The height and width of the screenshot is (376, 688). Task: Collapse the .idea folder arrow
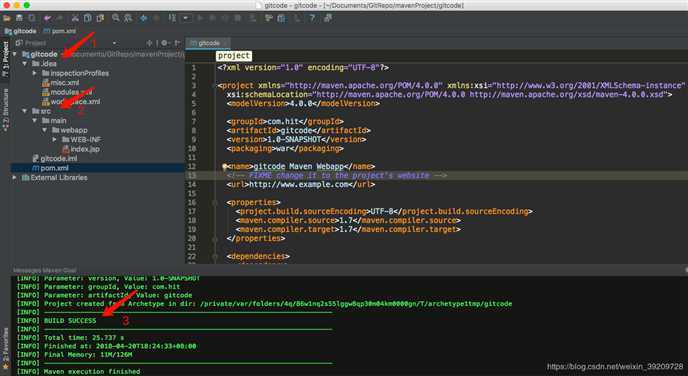pos(25,64)
